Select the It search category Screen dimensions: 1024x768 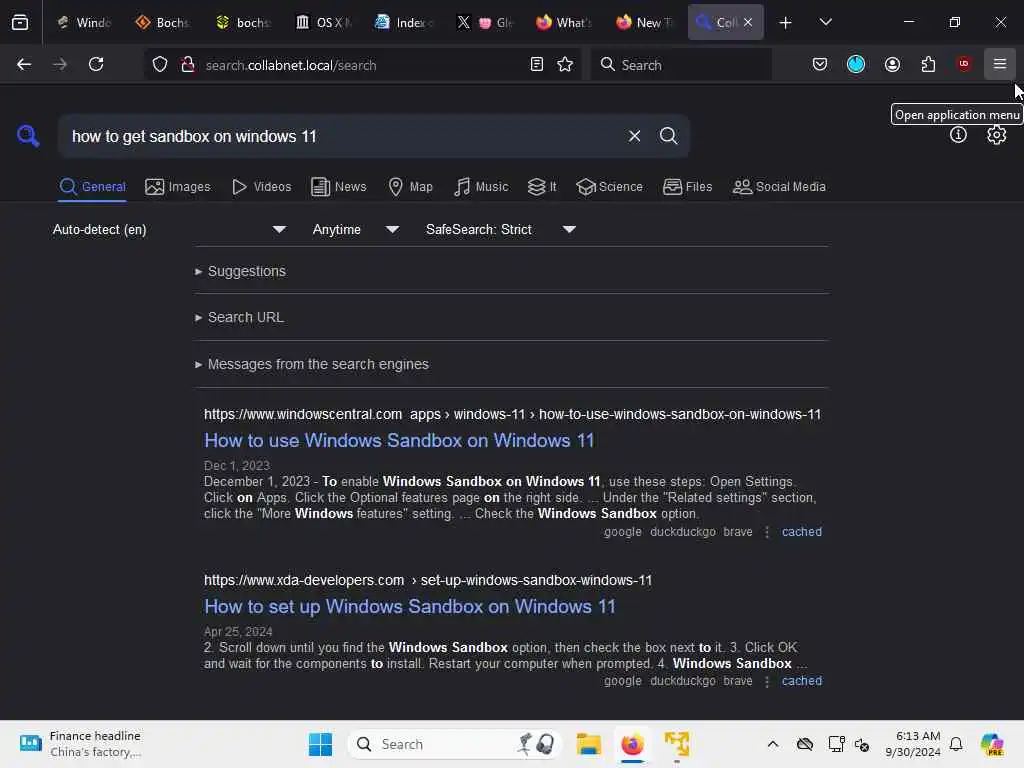(x=542, y=187)
